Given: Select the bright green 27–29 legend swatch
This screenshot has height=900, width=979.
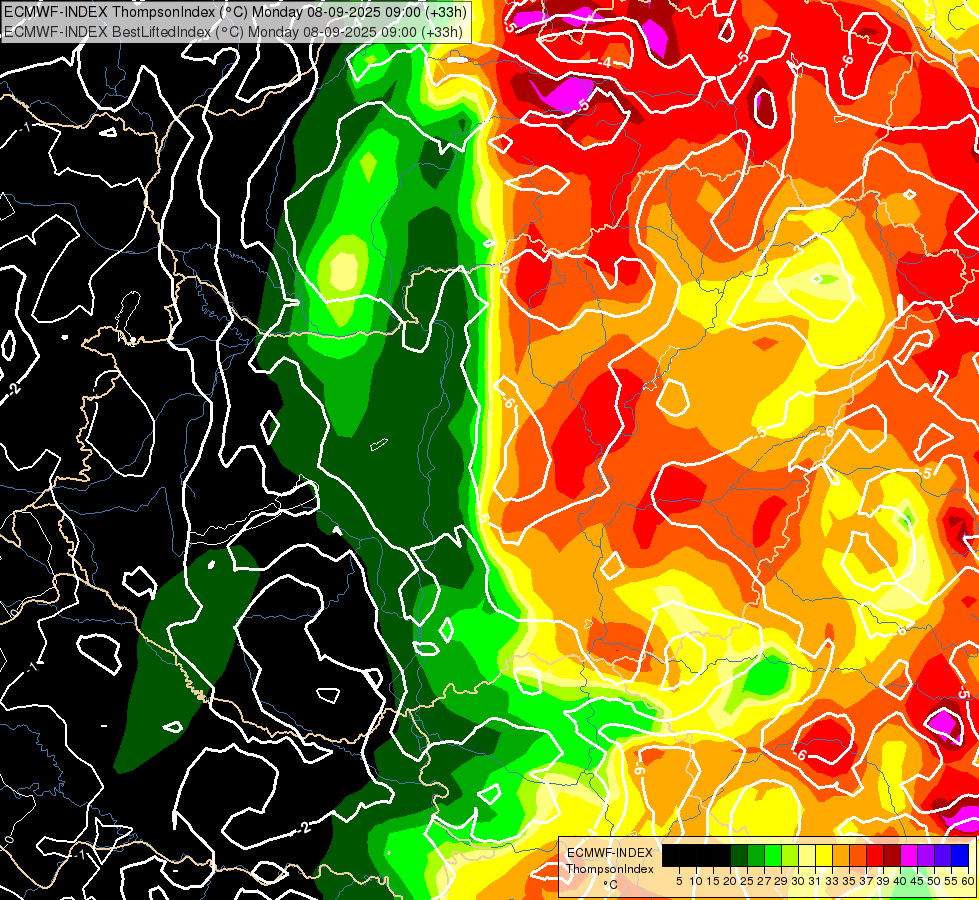Looking at the screenshot, I should pos(773,856).
